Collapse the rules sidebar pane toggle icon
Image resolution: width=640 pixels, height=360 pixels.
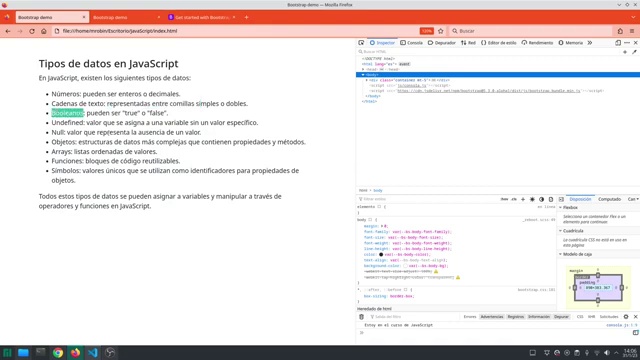point(561,199)
